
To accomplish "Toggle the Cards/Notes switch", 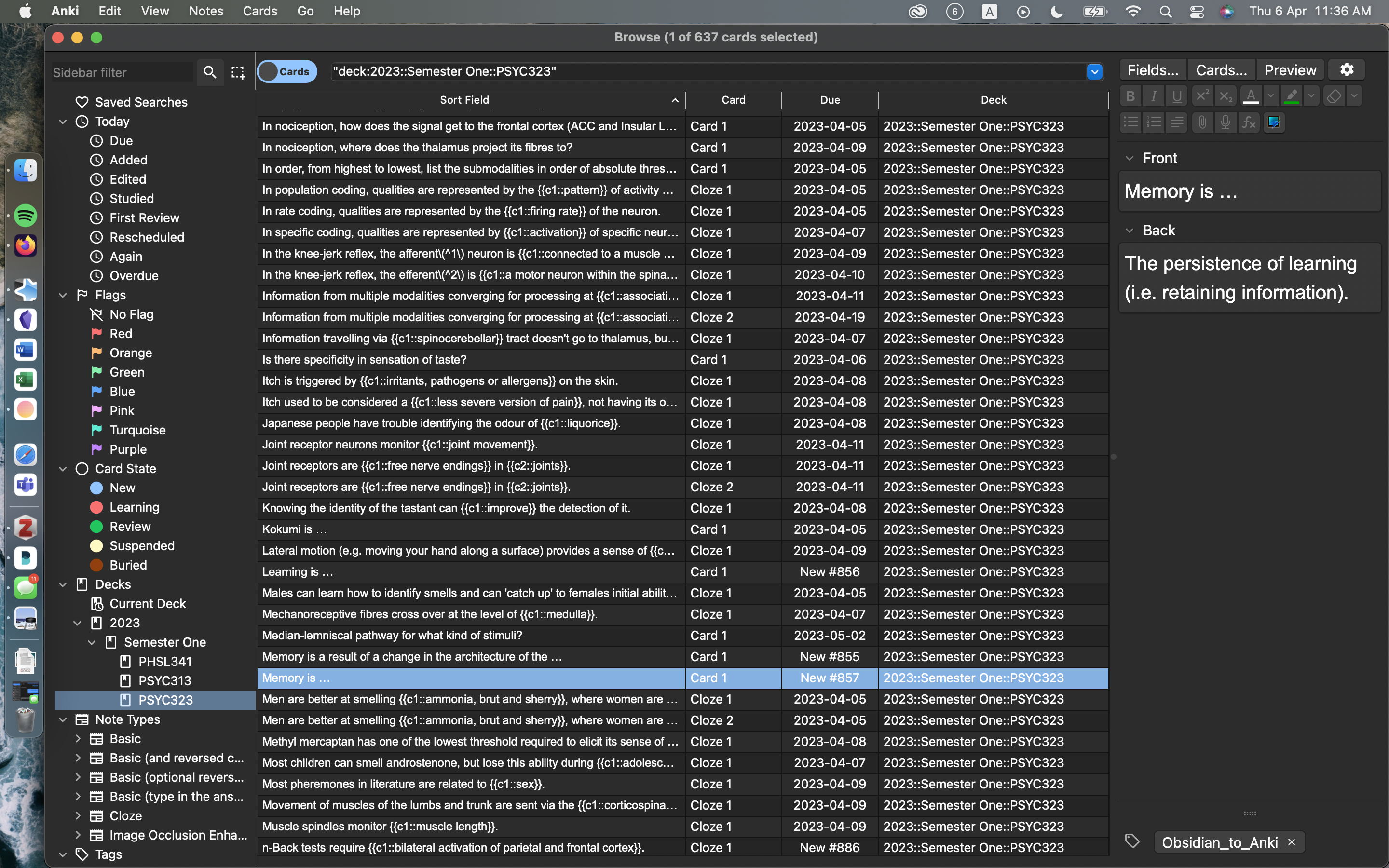I will (287, 71).
